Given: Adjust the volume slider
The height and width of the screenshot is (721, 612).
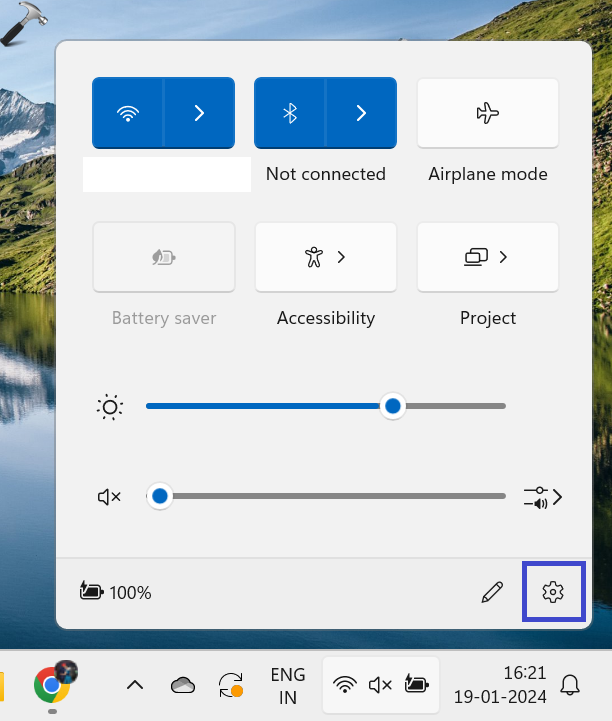Looking at the screenshot, I should (326, 496).
